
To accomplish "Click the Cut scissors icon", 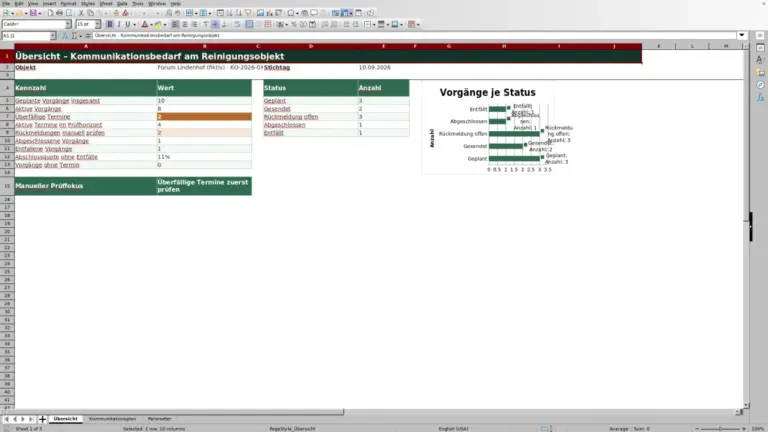I will 81,13.
